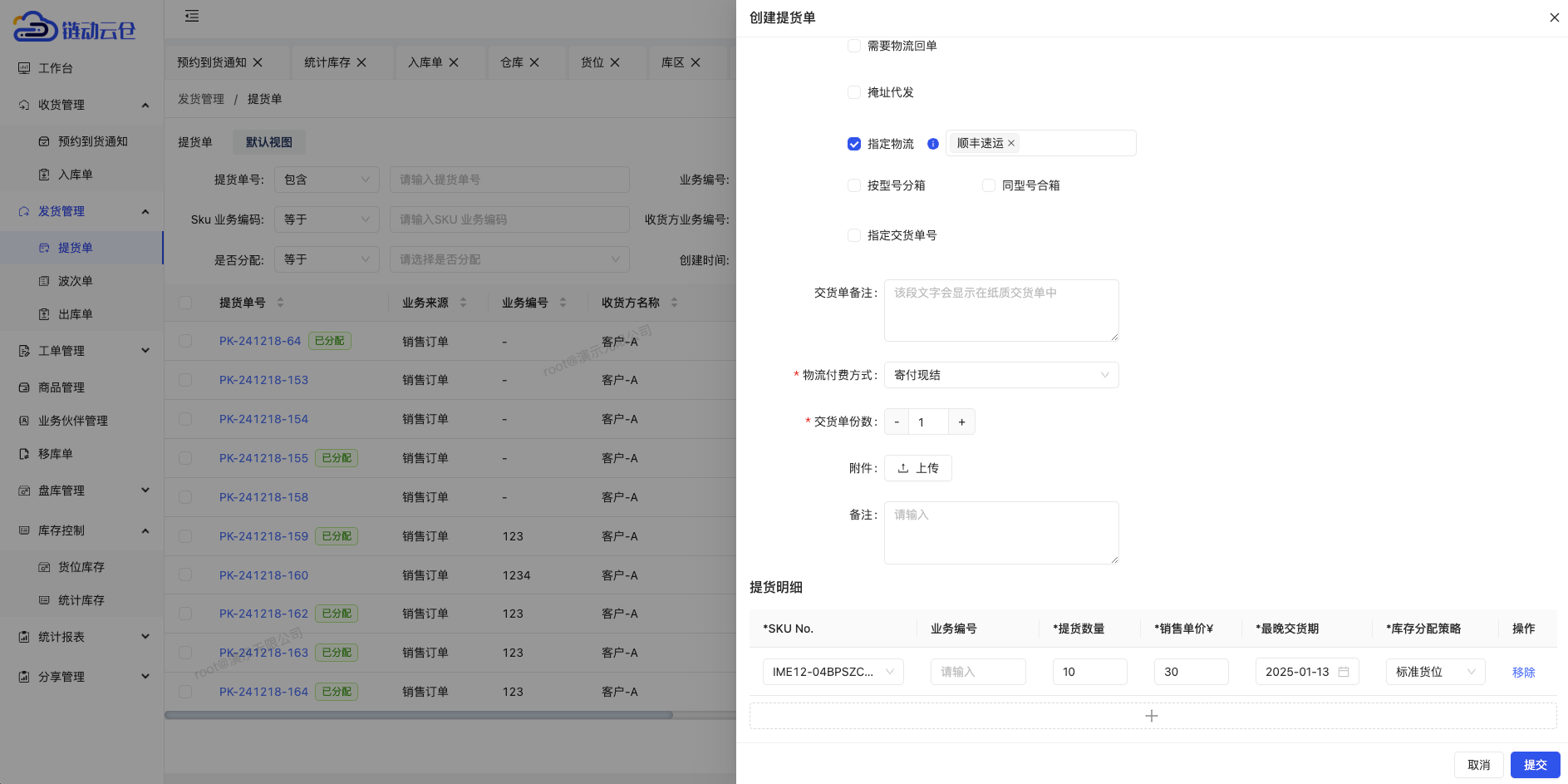Click the 交货单备注 text area
The height and width of the screenshot is (784, 1568).
(x=1000, y=310)
